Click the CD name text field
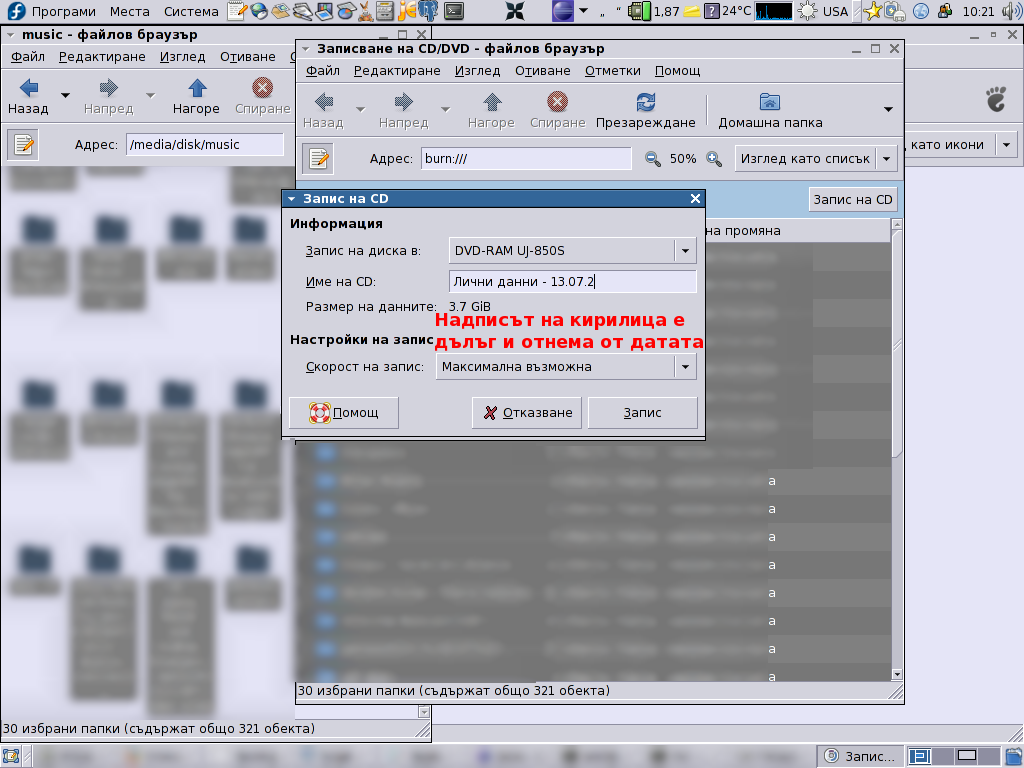Image resolution: width=1024 pixels, height=768 pixels. [572, 282]
